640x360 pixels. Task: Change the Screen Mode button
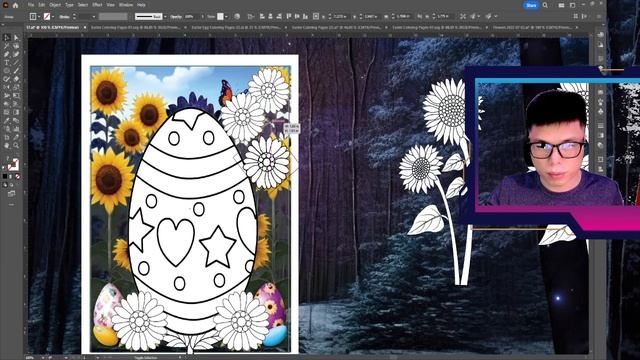click(11, 194)
